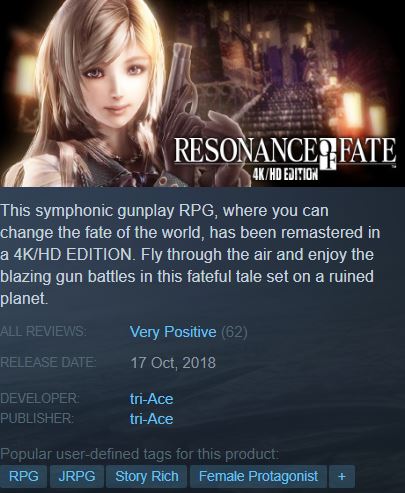Image resolution: width=405 pixels, height=493 pixels.
Task: Click the 4K/HD Edition subtitle
Action: click(x=285, y=174)
